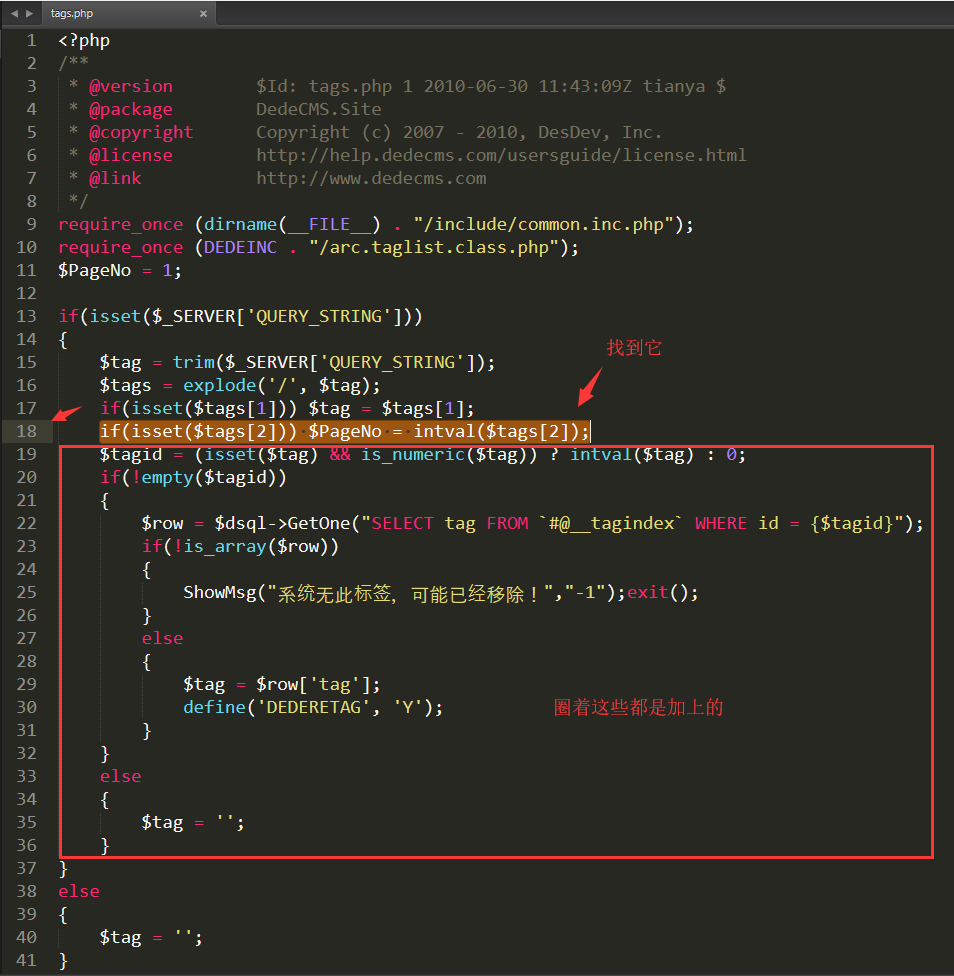Click the $PageNo = 1 assignment line
The height and width of the screenshot is (976, 954).
click(120, 270)
